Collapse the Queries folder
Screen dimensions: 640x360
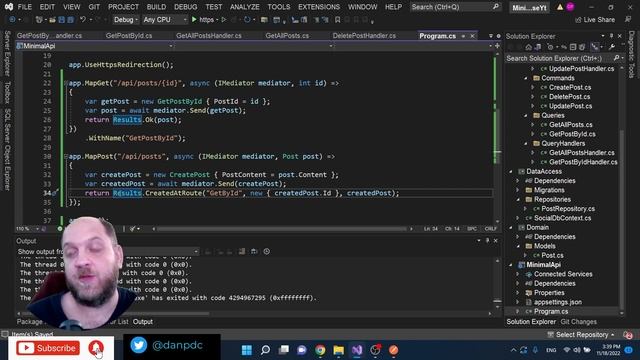pos(526,116)
